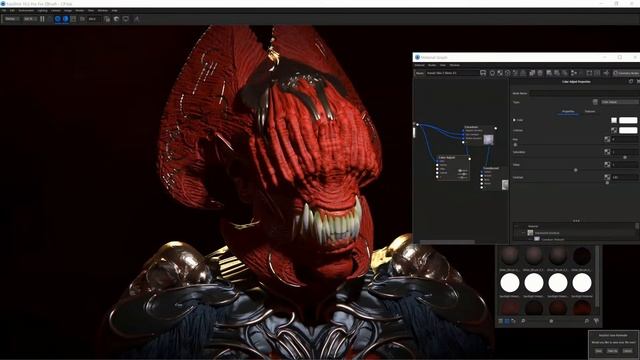Open the Lighting menu

pyautogui.click(x=42, y=10)
